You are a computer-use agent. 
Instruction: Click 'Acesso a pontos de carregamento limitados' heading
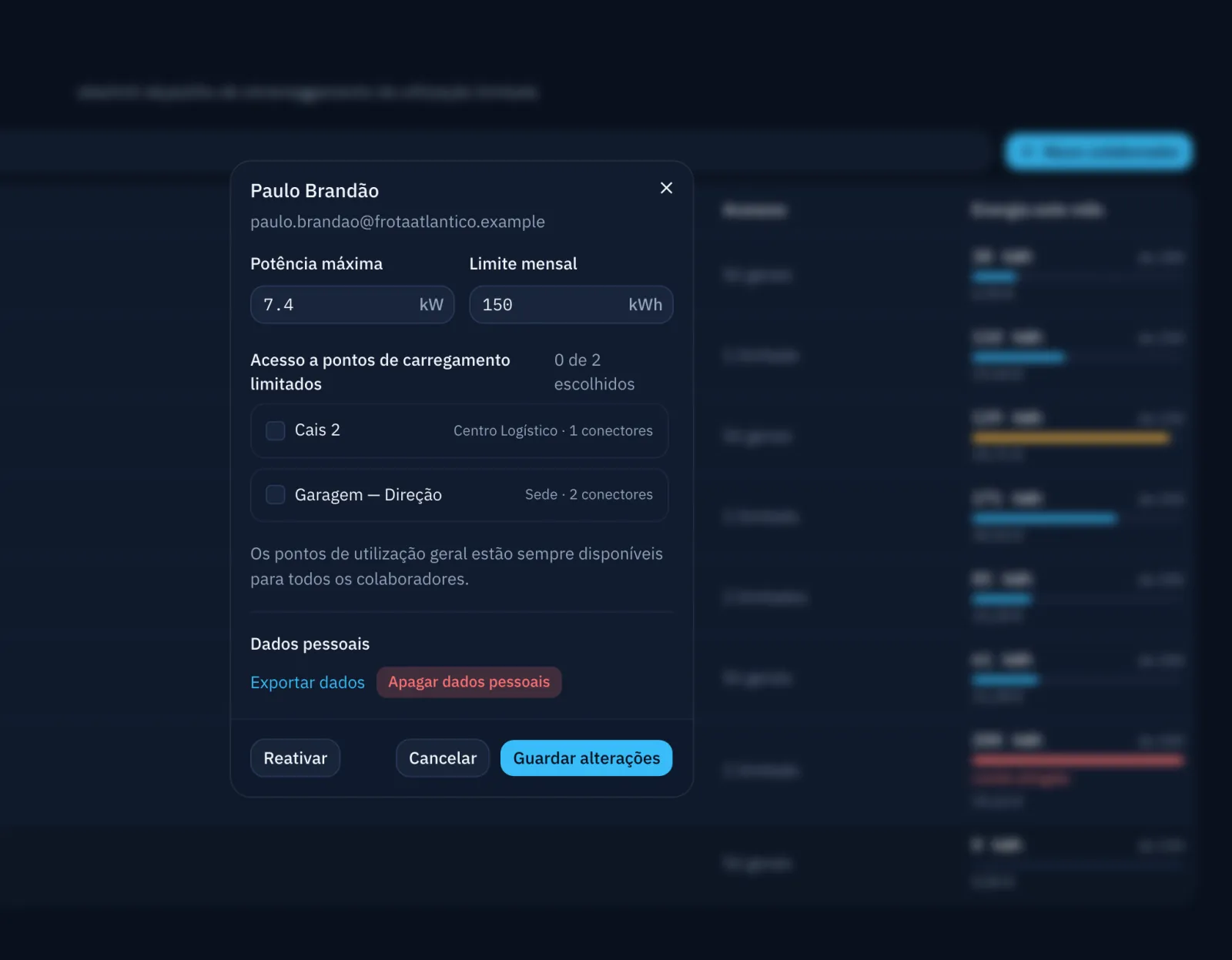pyautogui.click(x=380, y=372)
